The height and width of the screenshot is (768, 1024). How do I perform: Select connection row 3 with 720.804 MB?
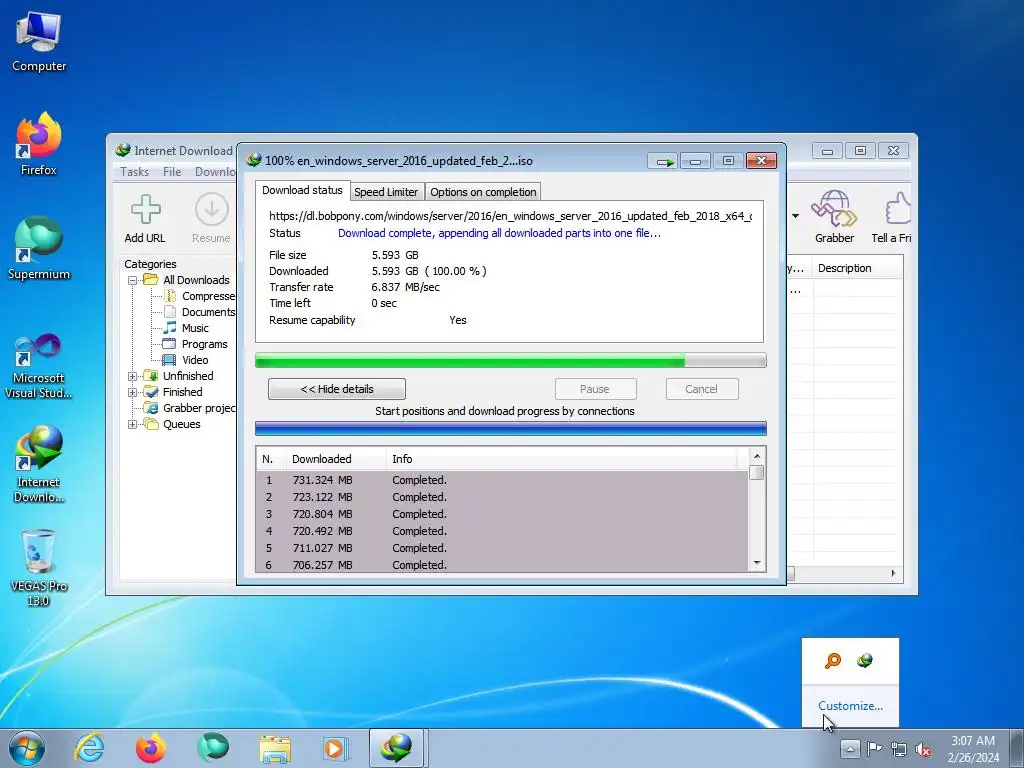tap(502, 514)
